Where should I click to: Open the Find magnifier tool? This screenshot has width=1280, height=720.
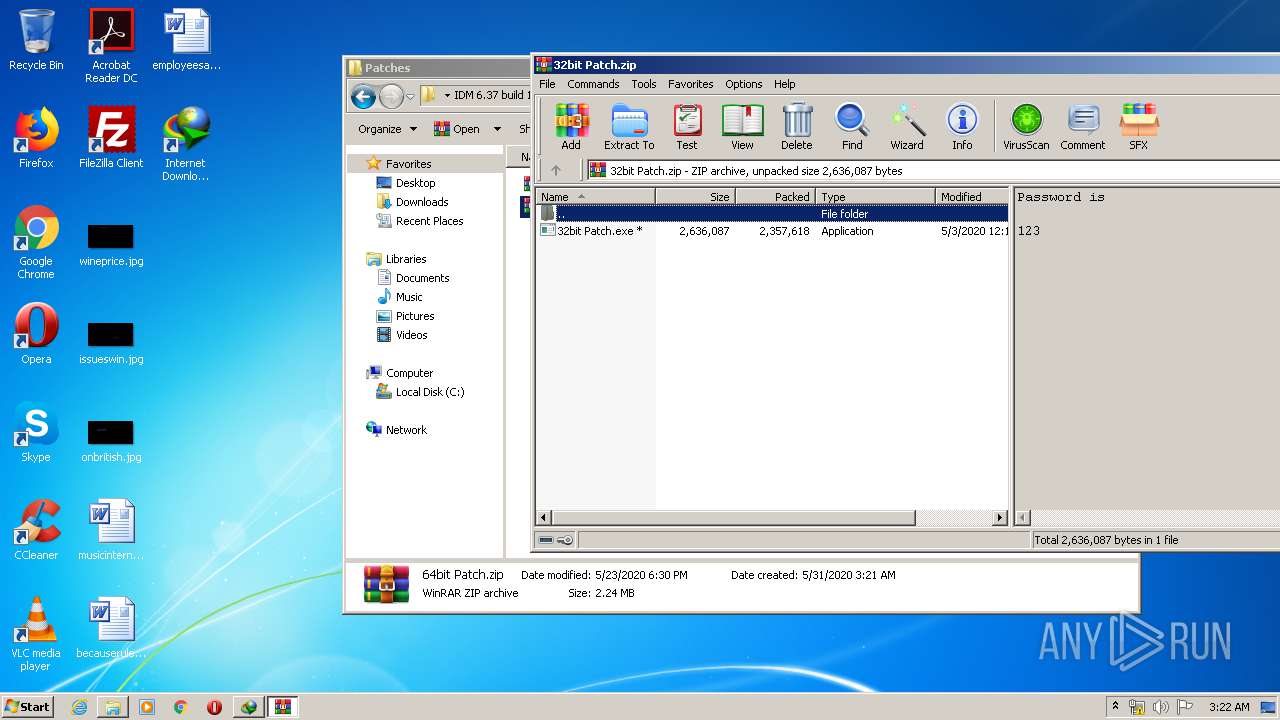coord(852,127)
